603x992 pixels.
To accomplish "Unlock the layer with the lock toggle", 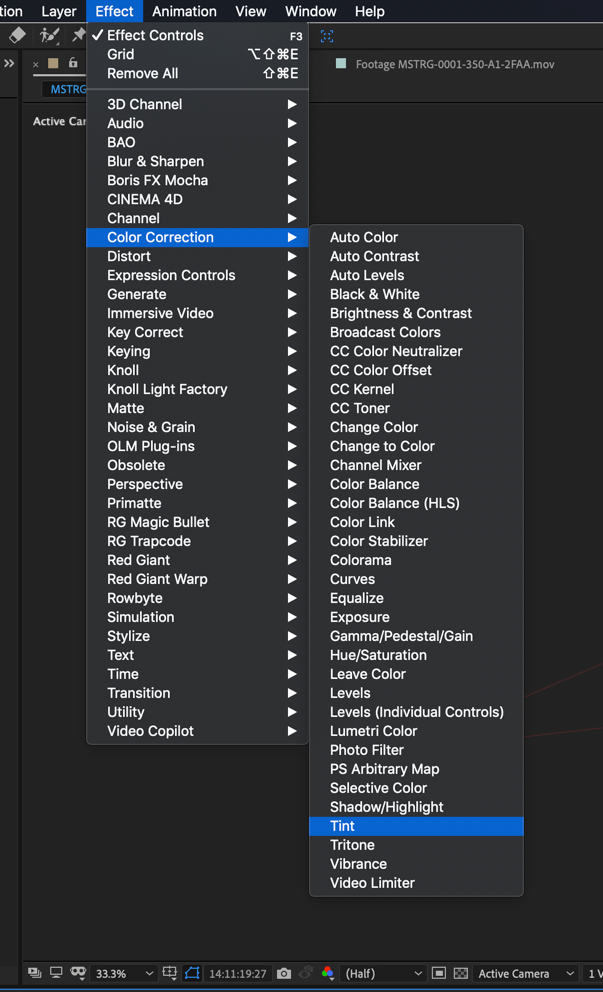I will [x=73, y=64].
